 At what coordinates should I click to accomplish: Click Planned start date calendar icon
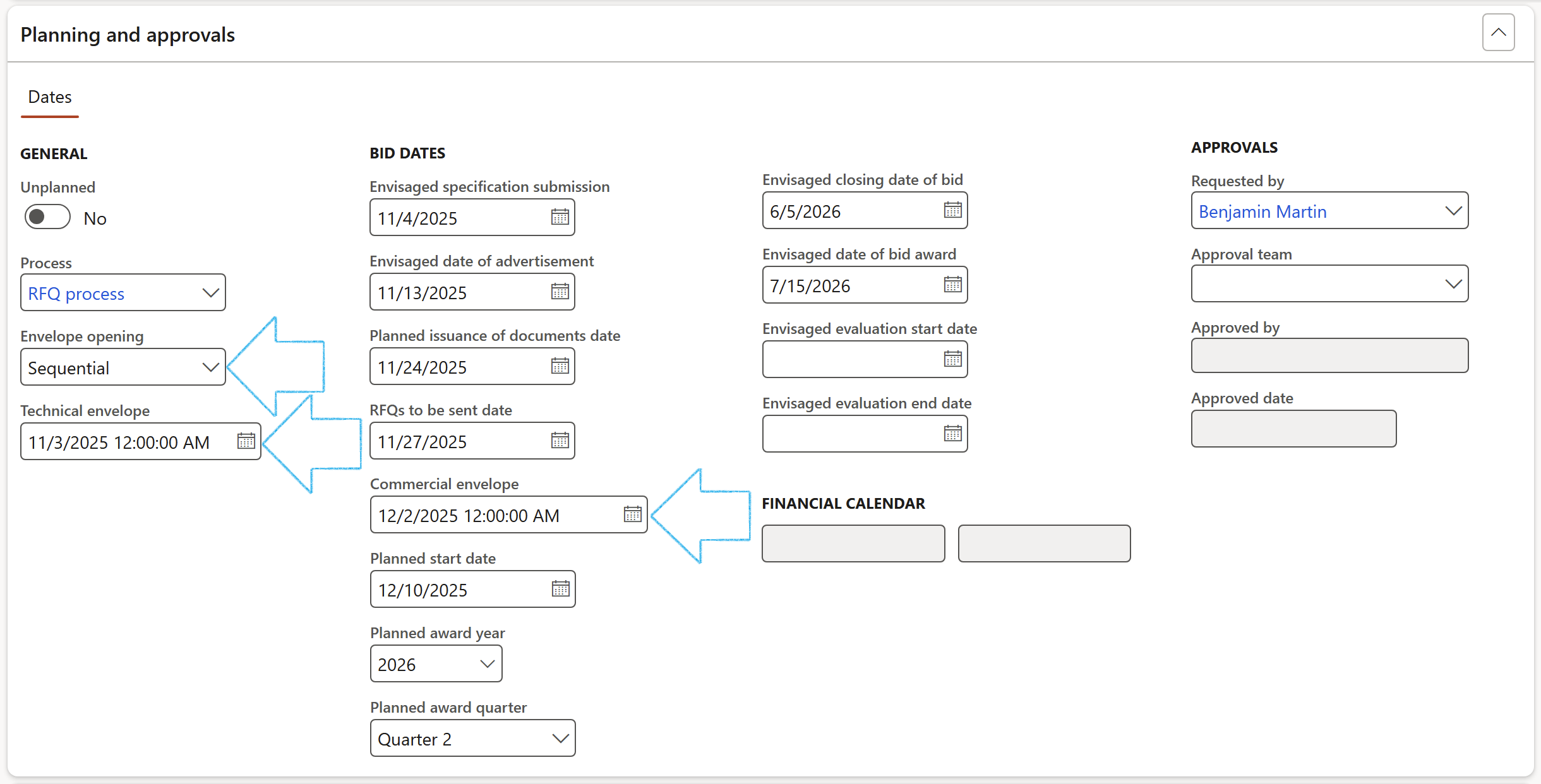pos(560,590)
